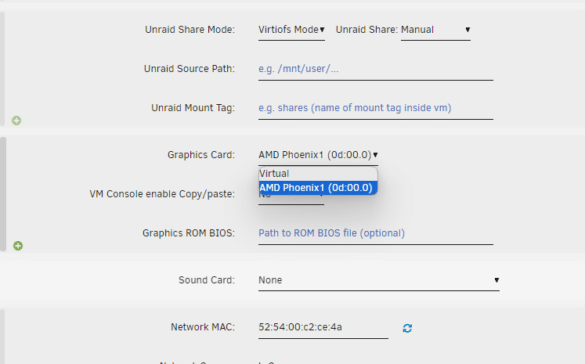585x364 pixels.
Task: Click the Network MAC label
Action: tap(203, 327)
